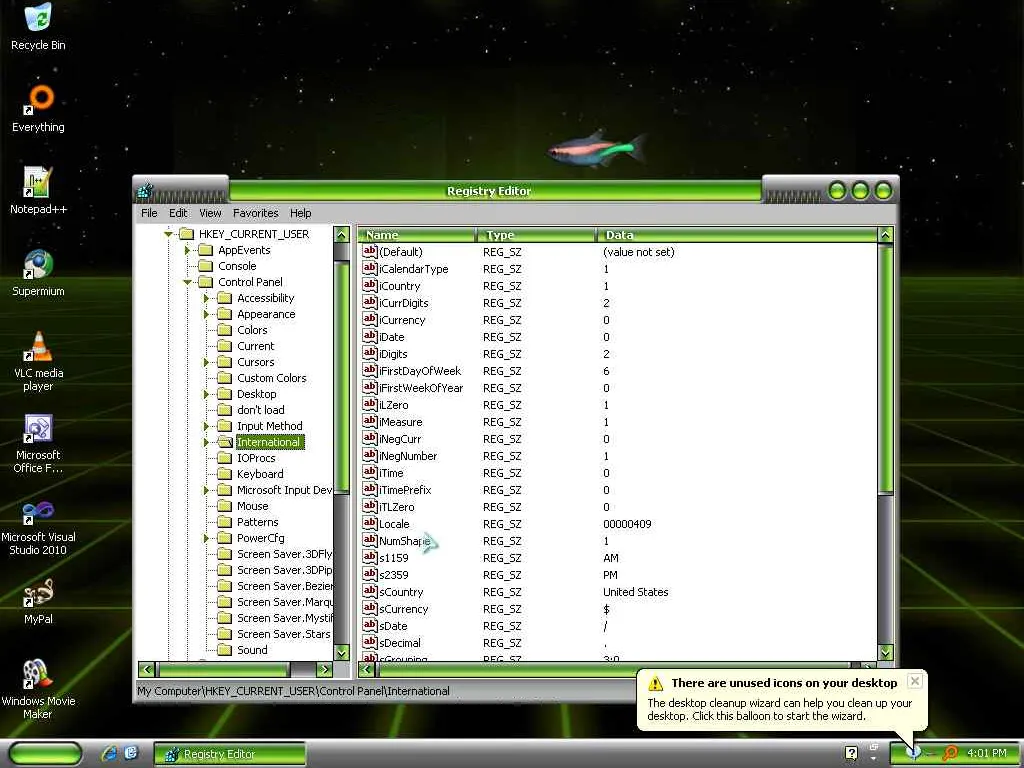1024x768 pixels.
Task: Expand the Input Method key
Action: 206,426
